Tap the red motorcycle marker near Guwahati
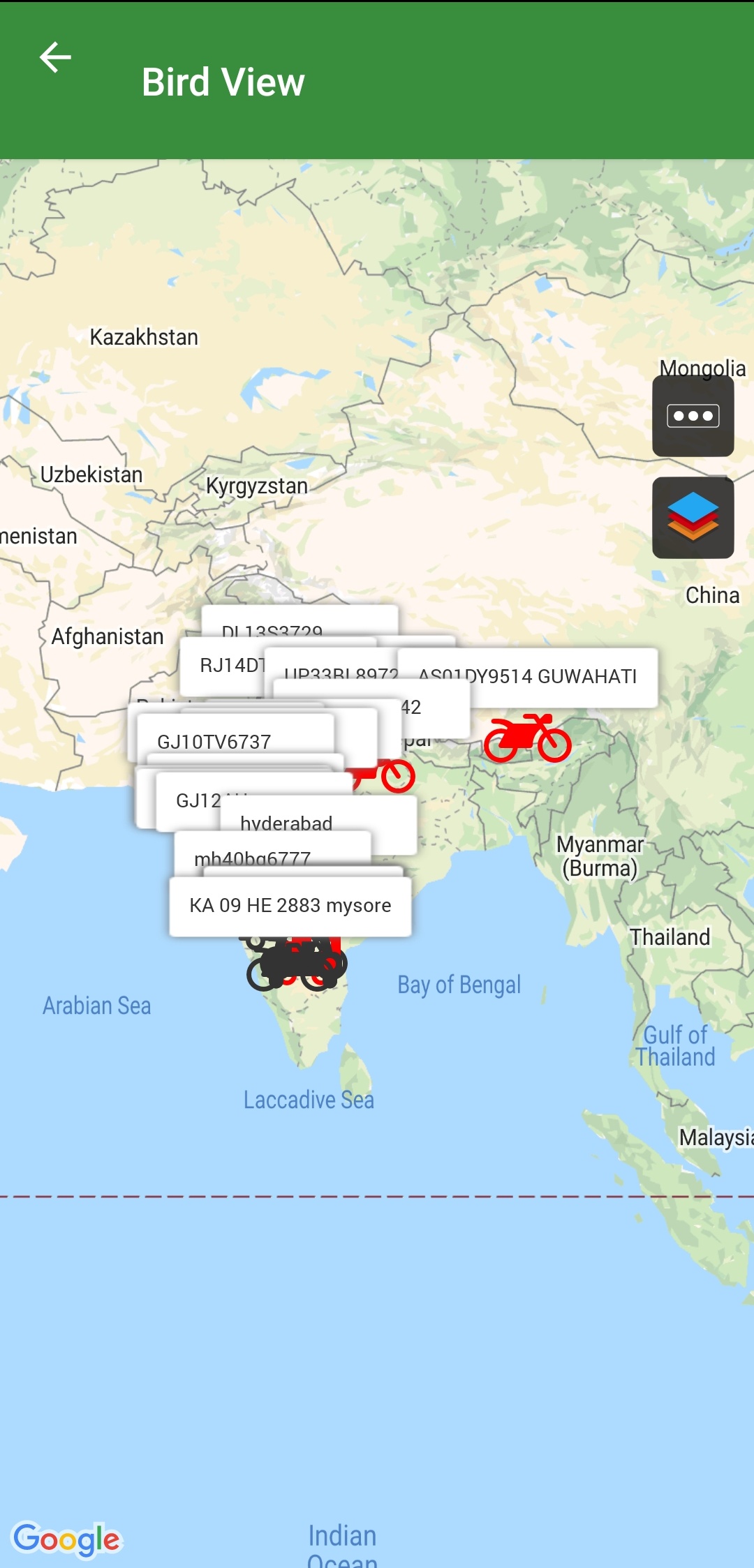 [x=528, y=738]
